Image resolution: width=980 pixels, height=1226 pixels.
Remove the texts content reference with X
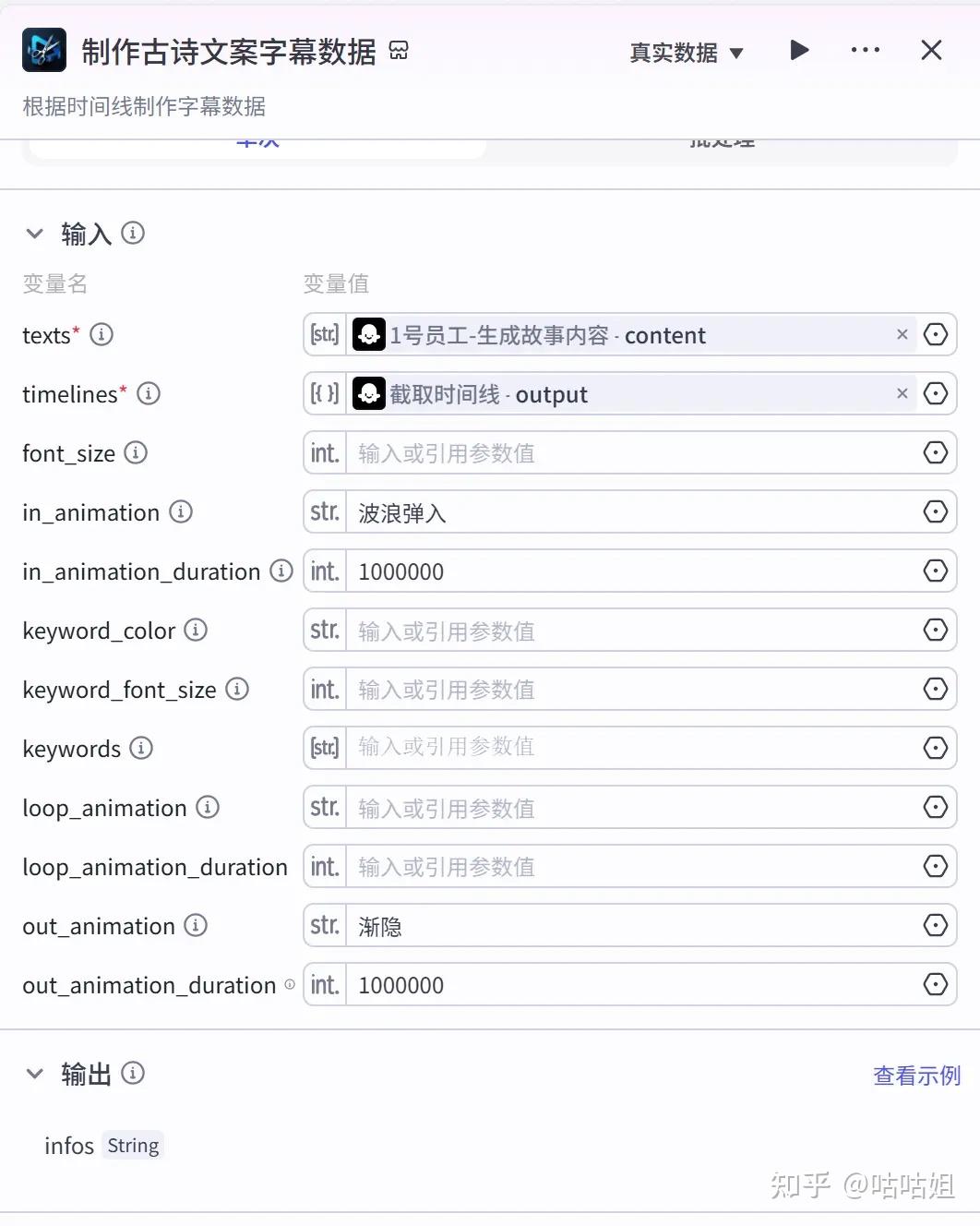click(902, 335)
